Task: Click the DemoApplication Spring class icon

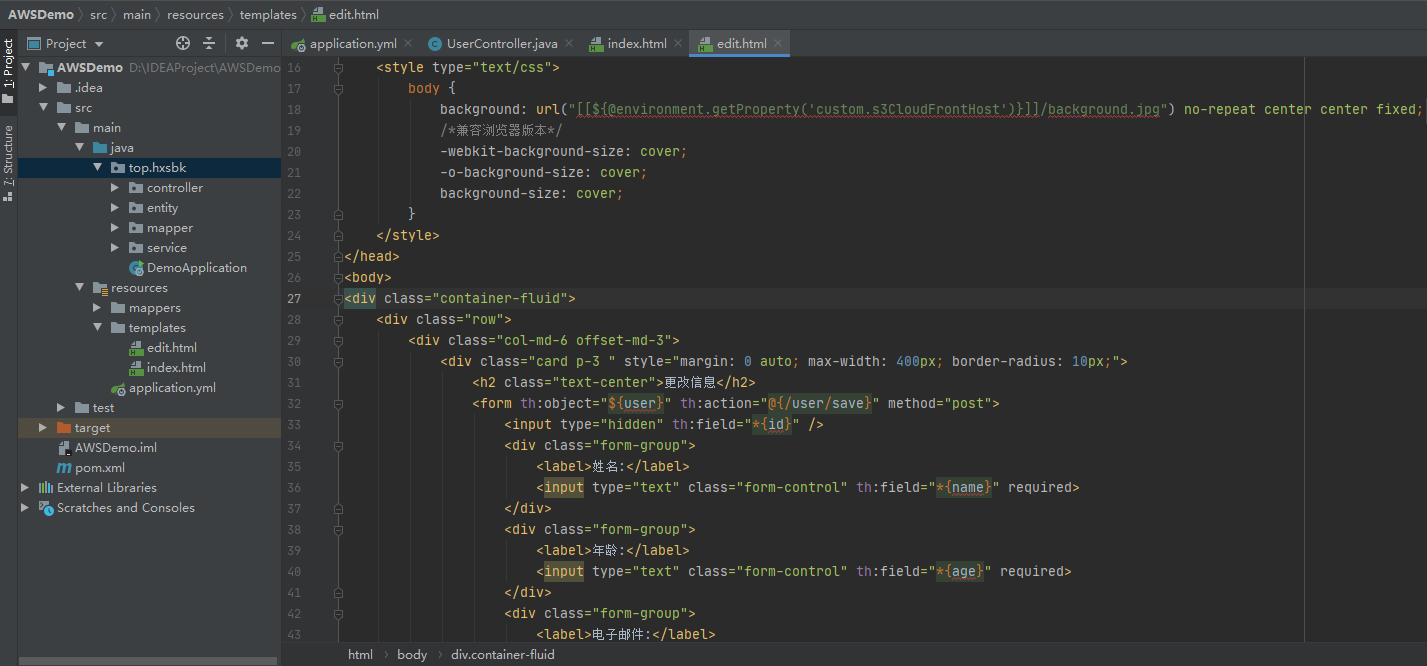Action: tap(137, 268)
